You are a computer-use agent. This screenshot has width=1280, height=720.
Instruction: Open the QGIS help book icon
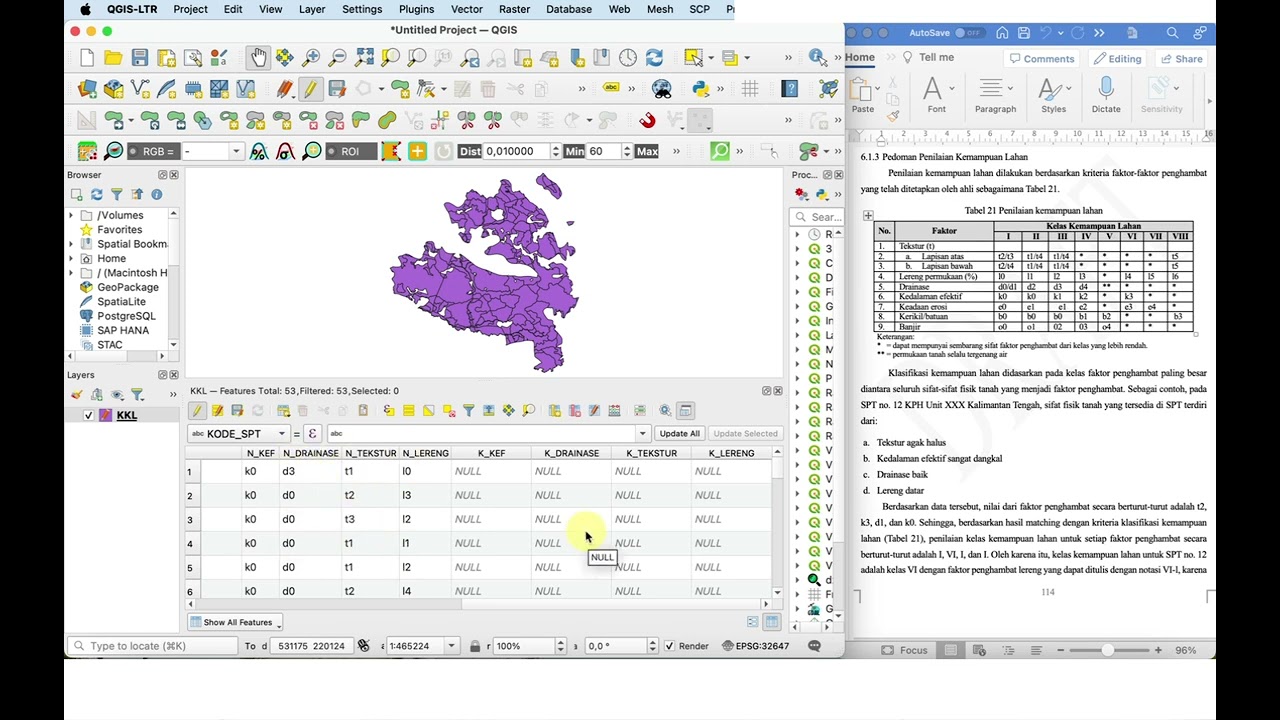(789, 90)
